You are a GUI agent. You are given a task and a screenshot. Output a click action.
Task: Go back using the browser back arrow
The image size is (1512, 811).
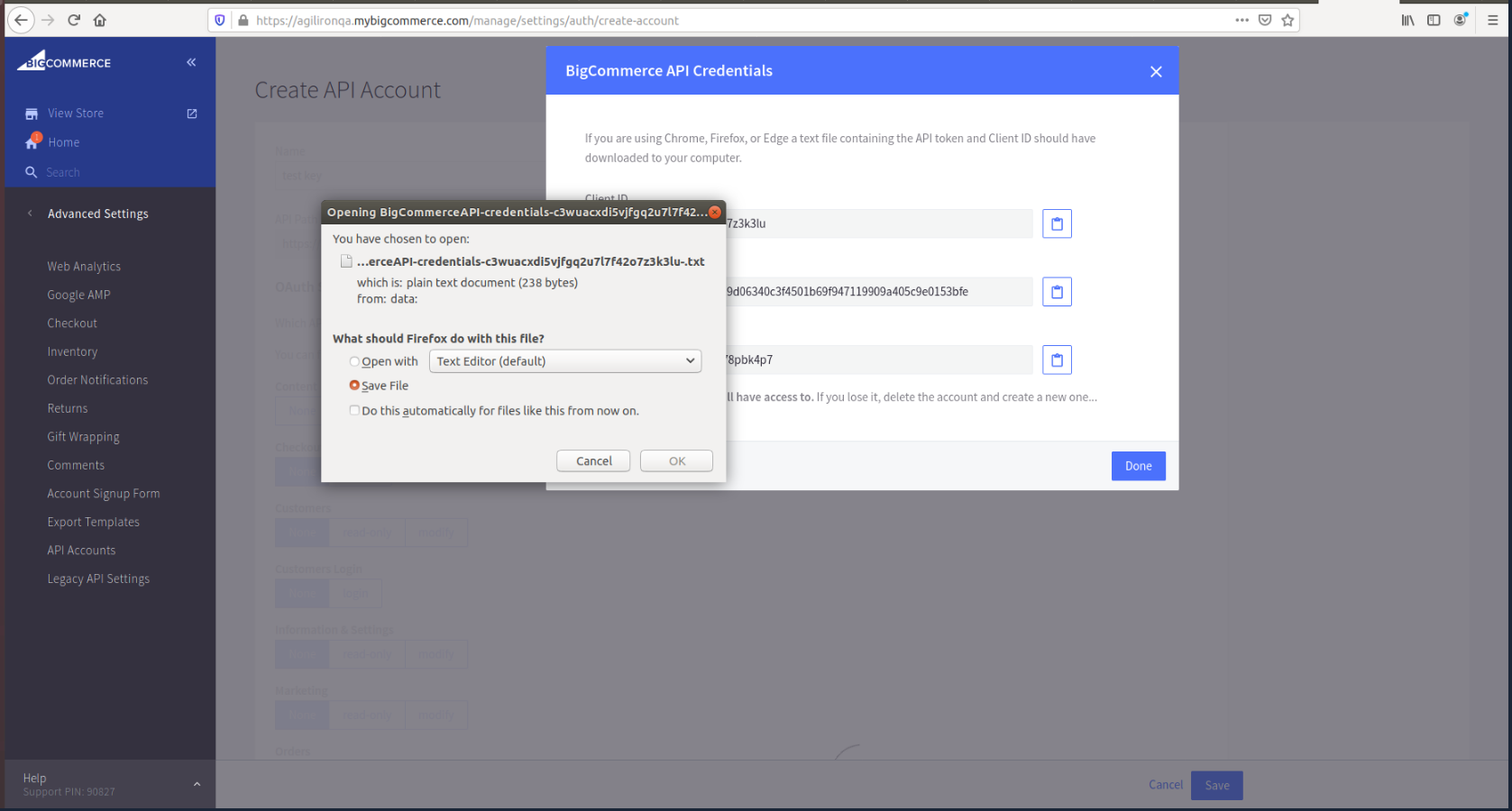point(21,20)
